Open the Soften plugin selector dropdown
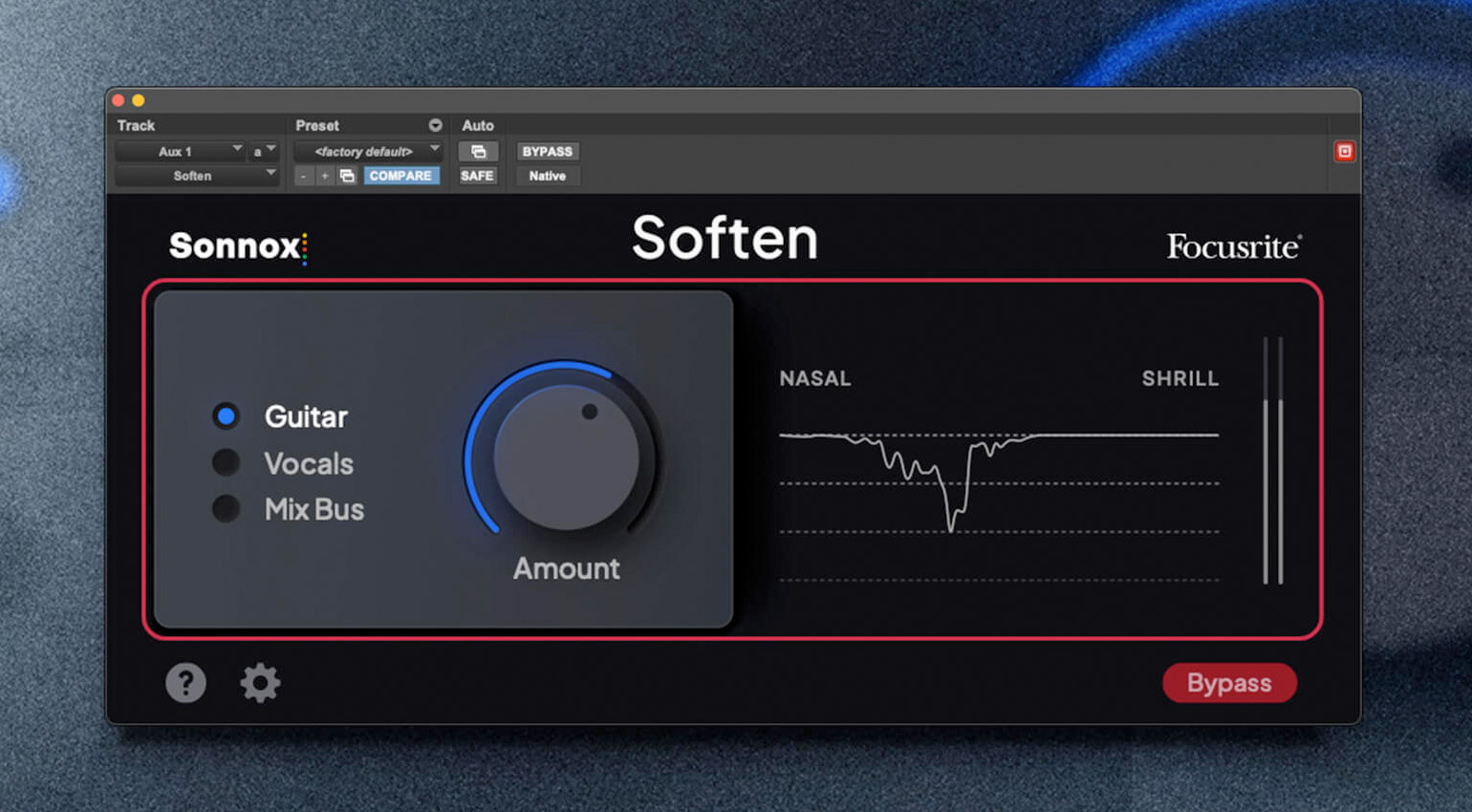The image size is (1472, 812). point(196,176)
